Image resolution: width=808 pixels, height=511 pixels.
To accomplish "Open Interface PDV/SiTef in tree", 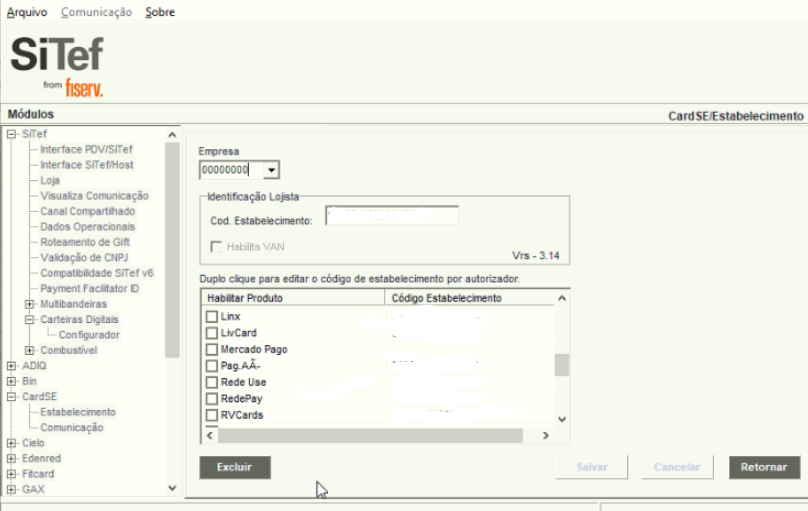I will tap(86, 149).
